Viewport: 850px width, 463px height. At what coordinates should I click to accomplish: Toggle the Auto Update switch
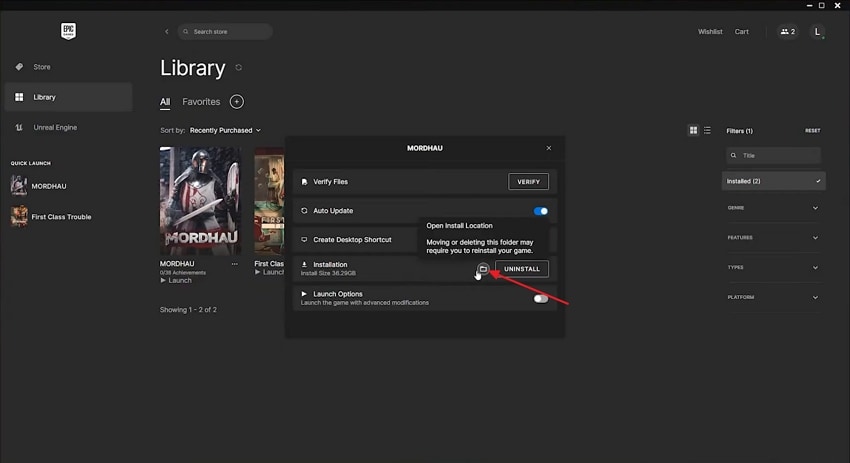click(x=540, y=211)
